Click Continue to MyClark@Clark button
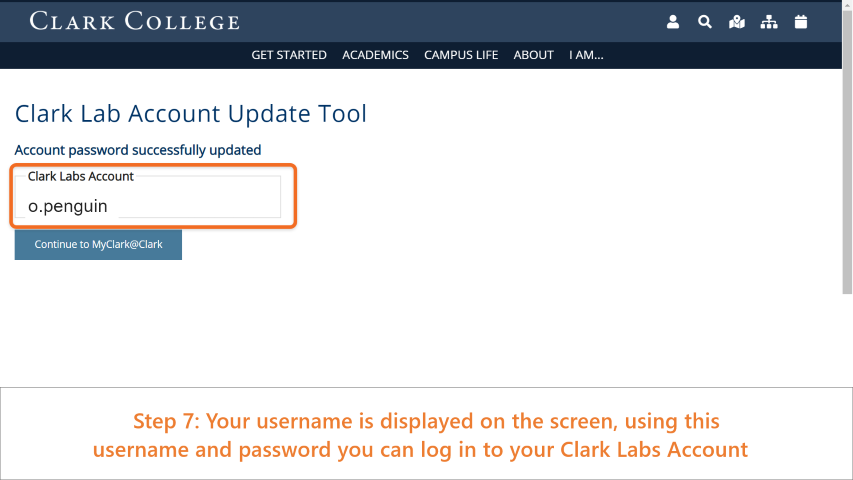 tap(98, 244)
